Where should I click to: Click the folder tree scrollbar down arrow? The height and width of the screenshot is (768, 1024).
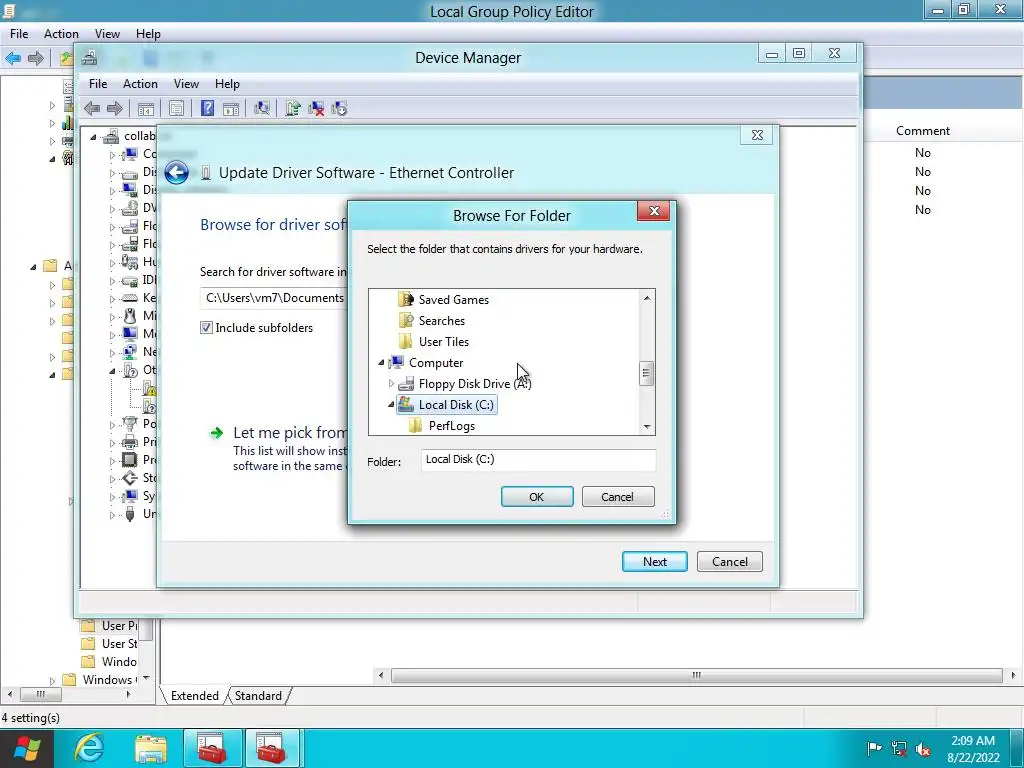(647, 427)
